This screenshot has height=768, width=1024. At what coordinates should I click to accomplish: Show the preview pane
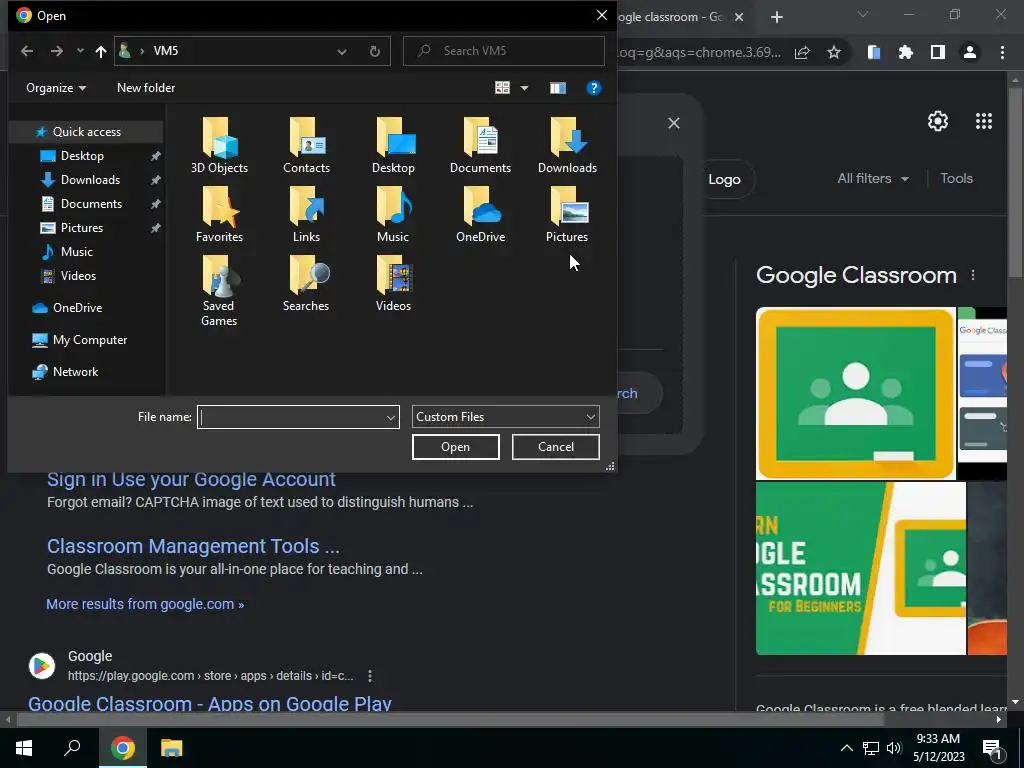(558, 88)
